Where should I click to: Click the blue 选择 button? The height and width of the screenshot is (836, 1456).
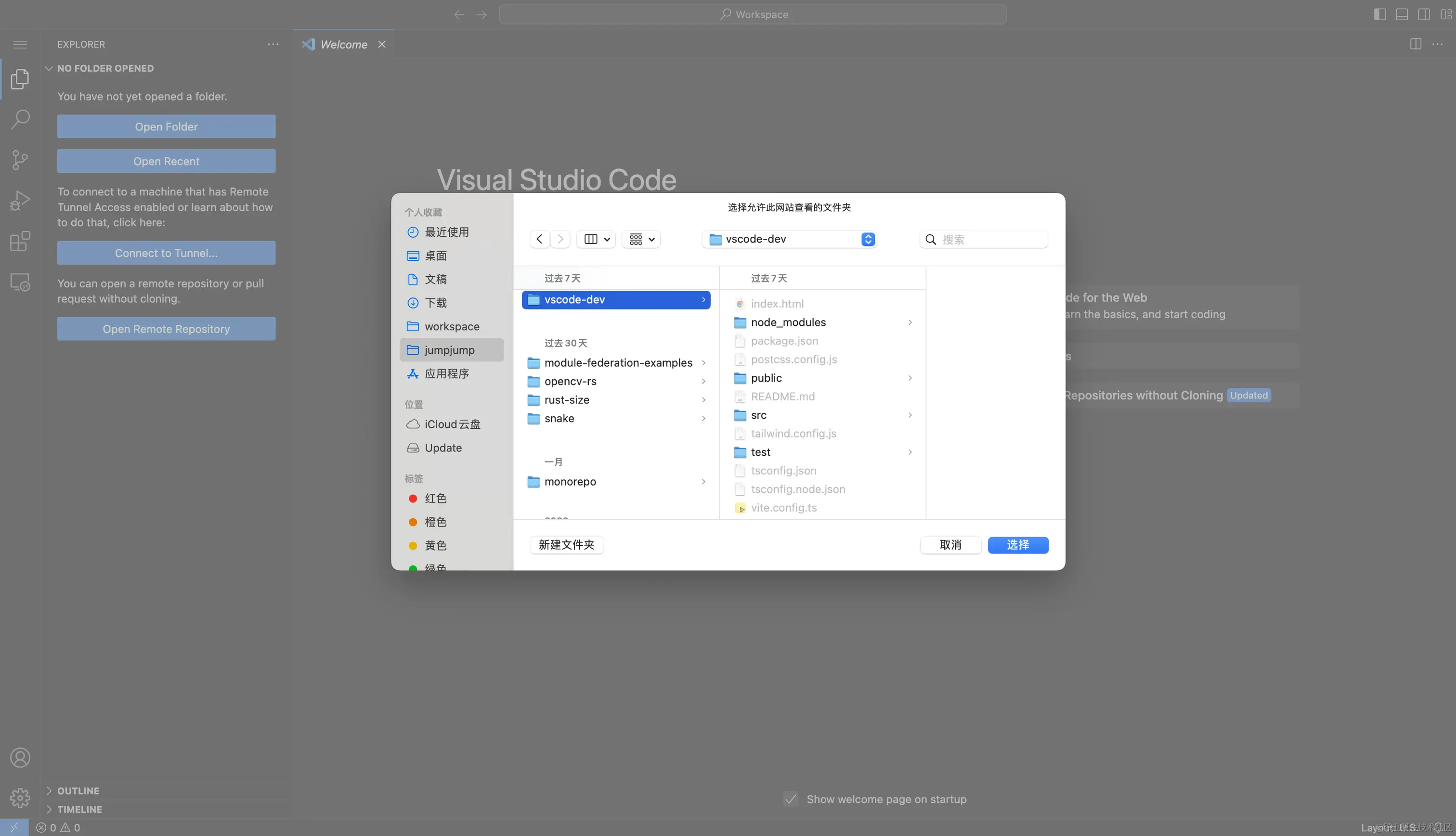pos(1018,545)
